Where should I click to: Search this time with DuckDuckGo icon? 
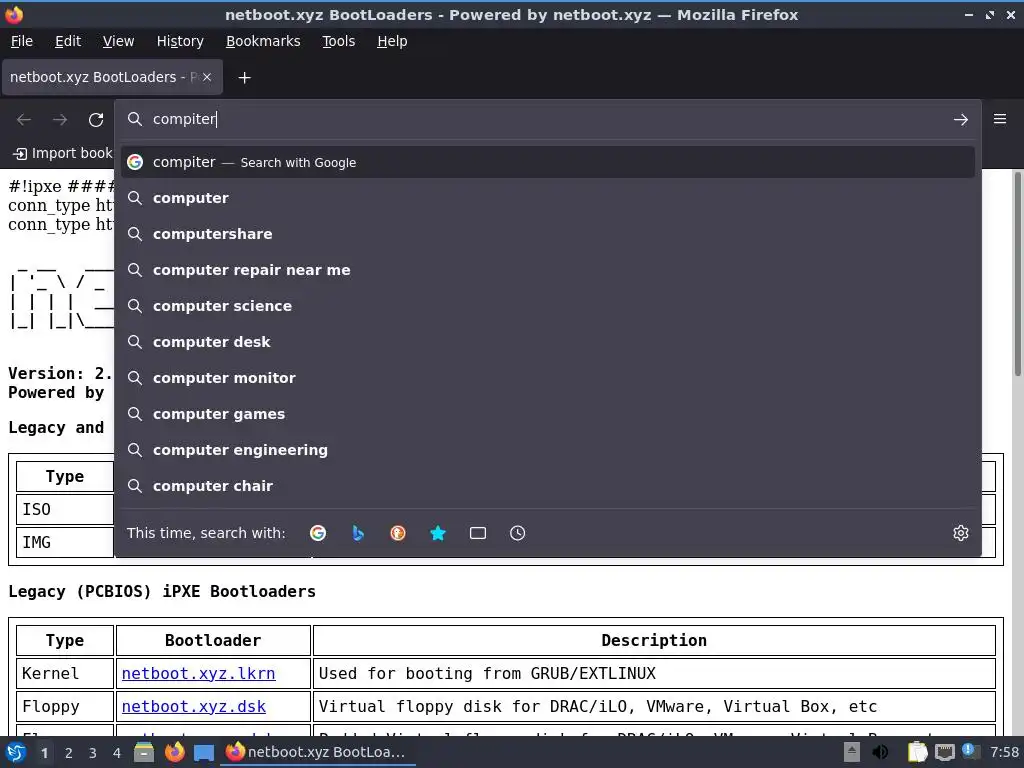pos(398,533)
